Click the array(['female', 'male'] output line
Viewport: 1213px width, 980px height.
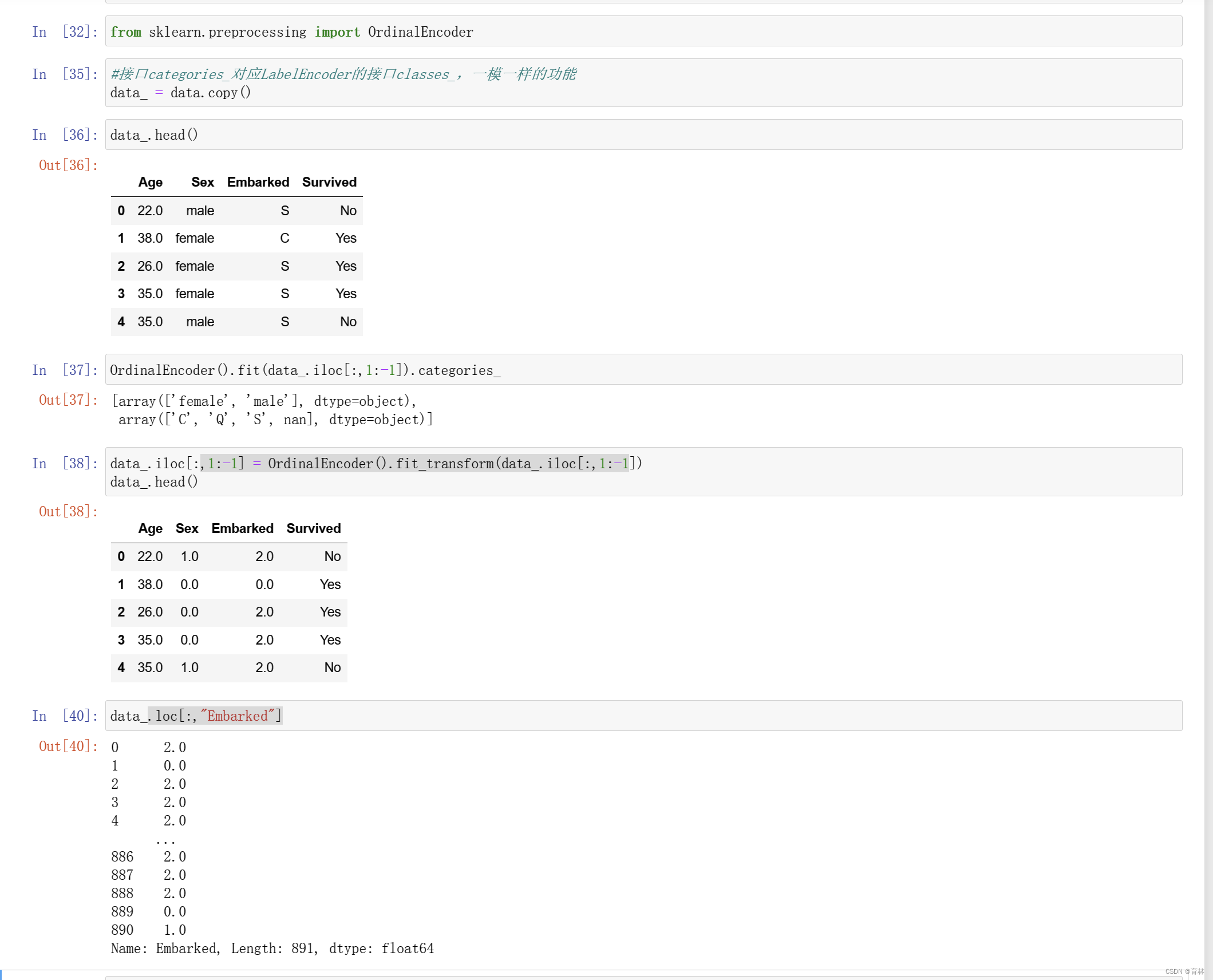coord(264,401)
